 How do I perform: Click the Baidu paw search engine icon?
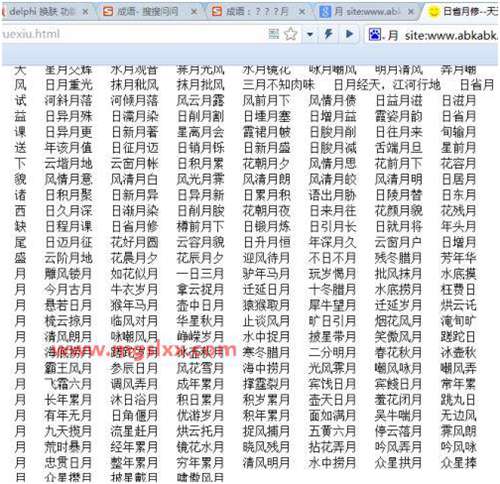tap(374, 34)
